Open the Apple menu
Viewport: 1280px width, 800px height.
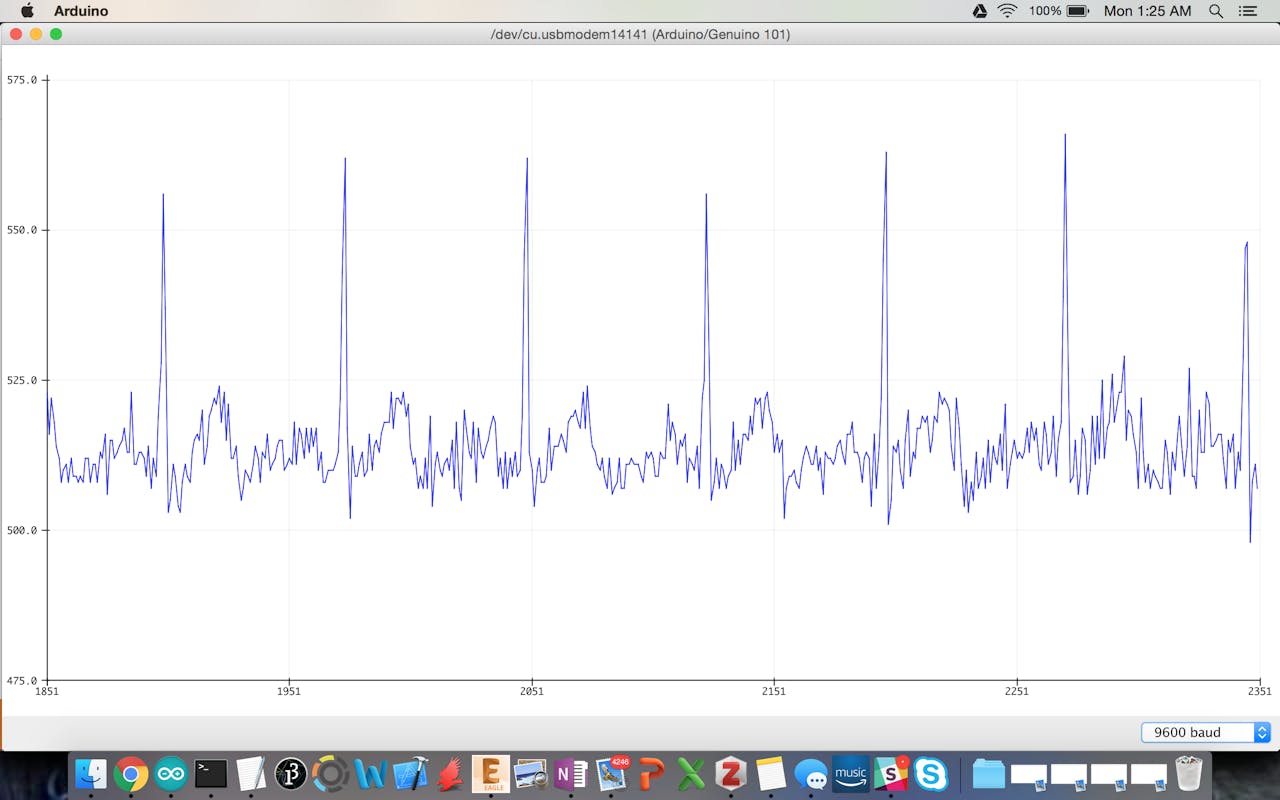coord(27,11)
